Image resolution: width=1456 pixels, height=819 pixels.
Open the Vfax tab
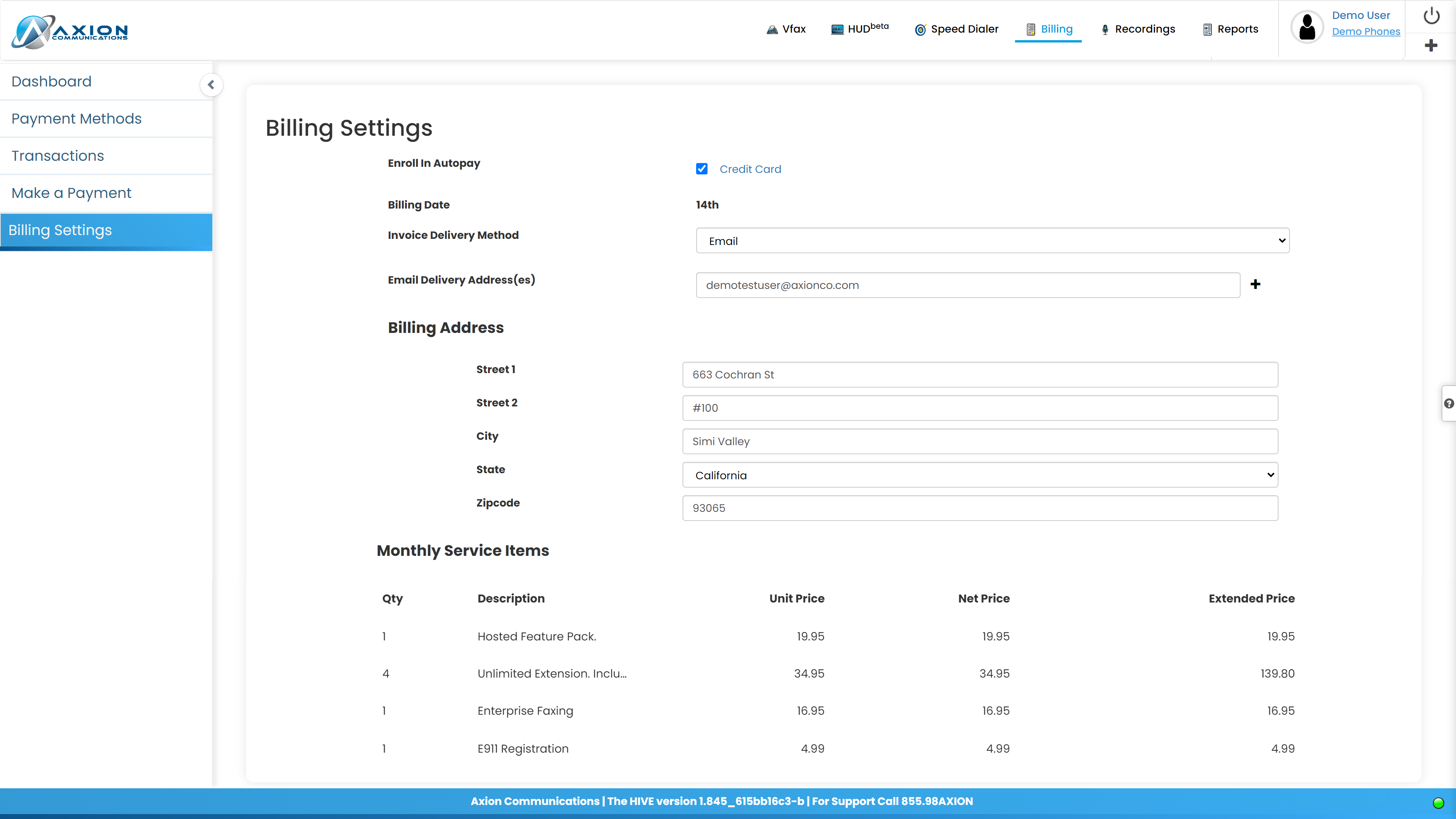(786, 30)
